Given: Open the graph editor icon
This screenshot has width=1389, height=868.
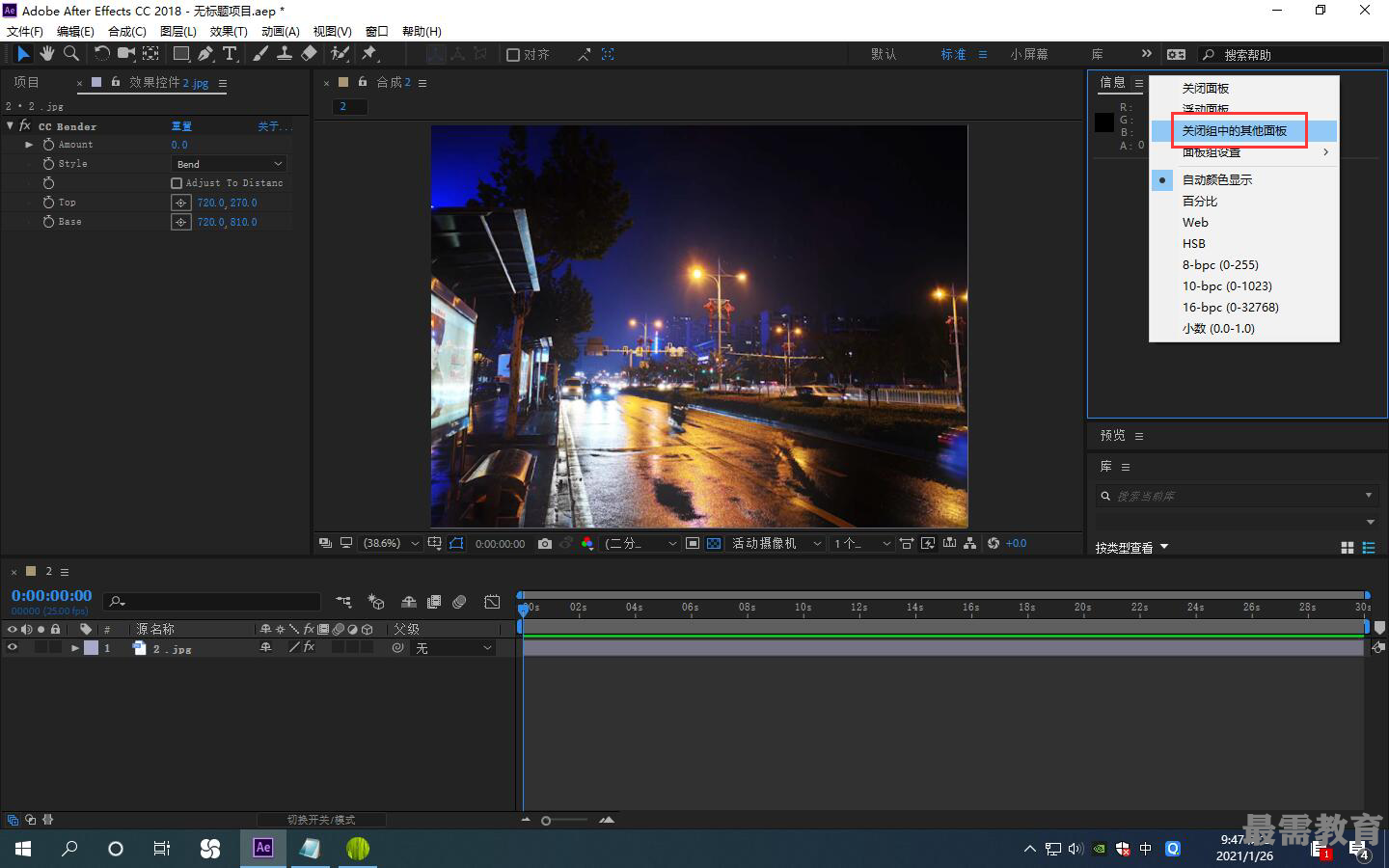Looking at the screenshot, I should tap(492, 602).
